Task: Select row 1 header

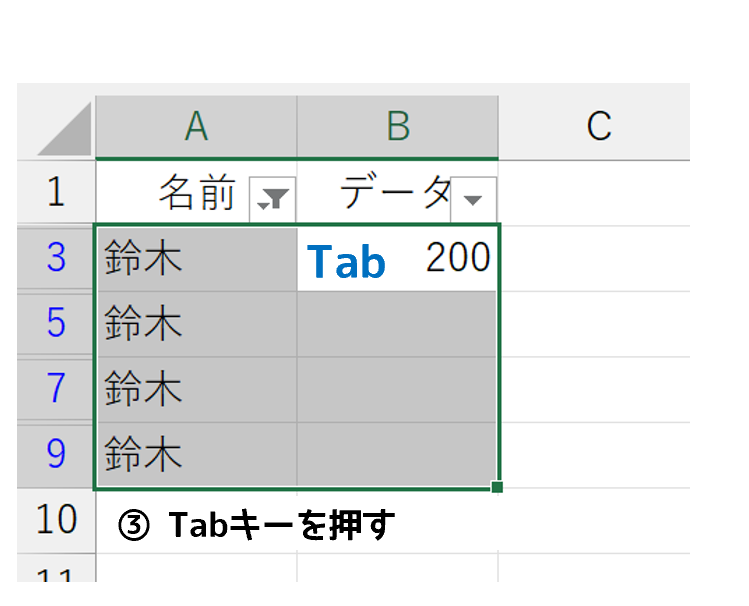Action: [x=56, y=193]
